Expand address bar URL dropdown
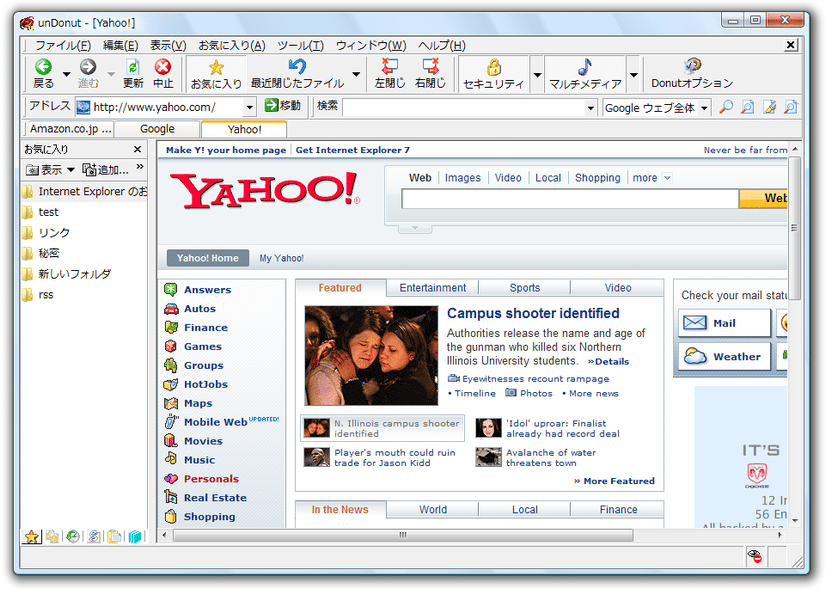Image resolution: width=826 pixels, height=589 pixels. [250, 107]
